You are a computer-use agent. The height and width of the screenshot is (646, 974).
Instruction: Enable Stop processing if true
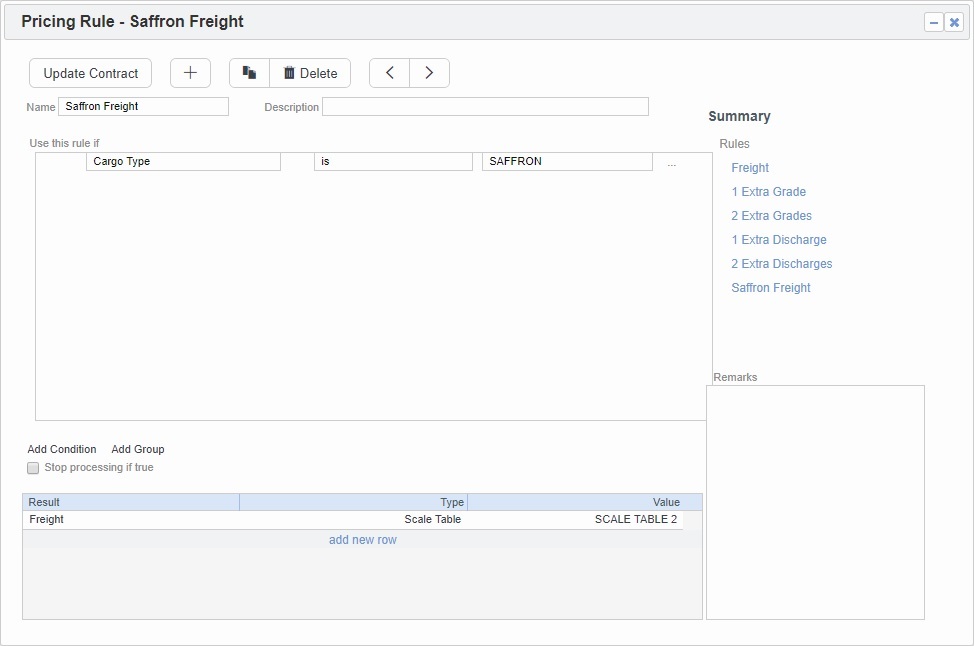tap(33, 468)
